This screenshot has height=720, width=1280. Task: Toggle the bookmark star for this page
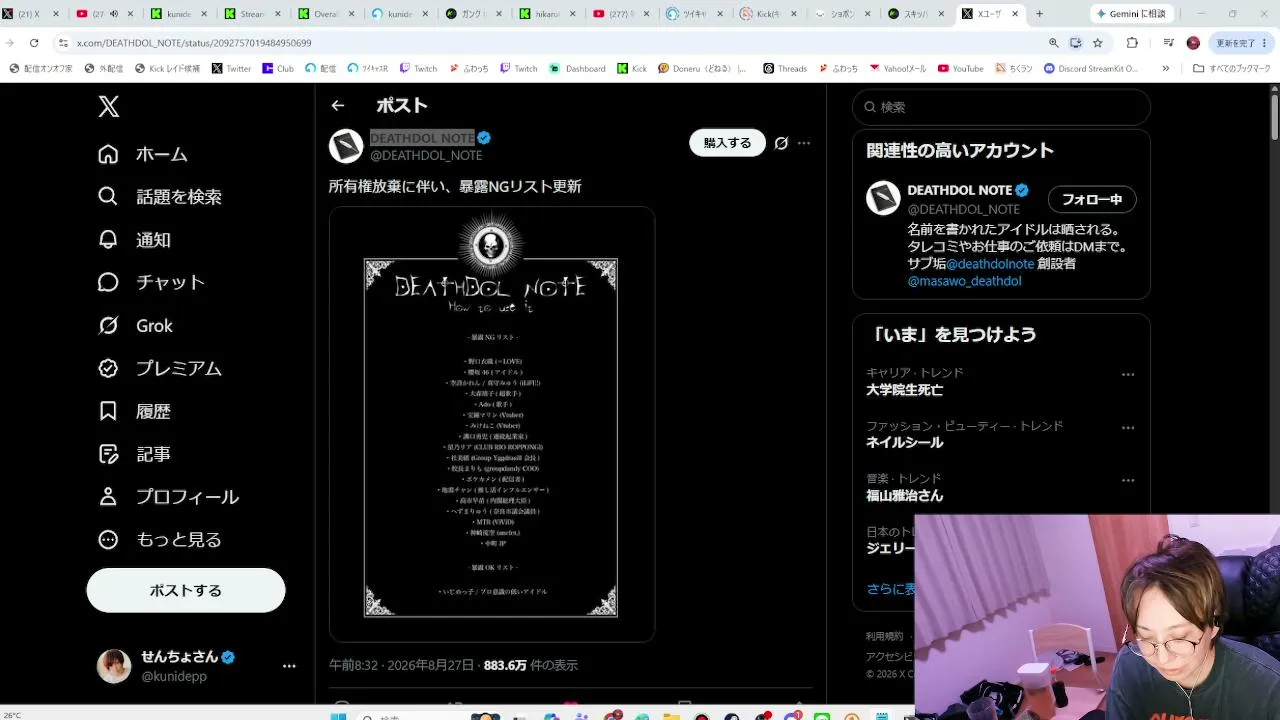(x=1097, y=43)
